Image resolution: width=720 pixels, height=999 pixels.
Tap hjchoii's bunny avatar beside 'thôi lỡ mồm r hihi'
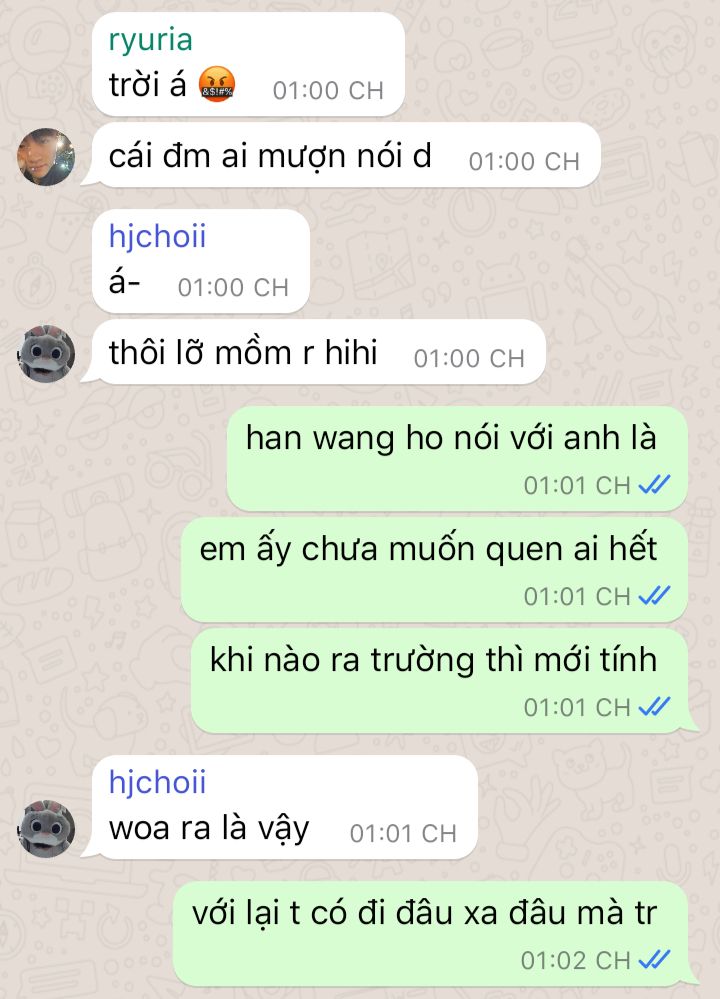click(46, 354)
